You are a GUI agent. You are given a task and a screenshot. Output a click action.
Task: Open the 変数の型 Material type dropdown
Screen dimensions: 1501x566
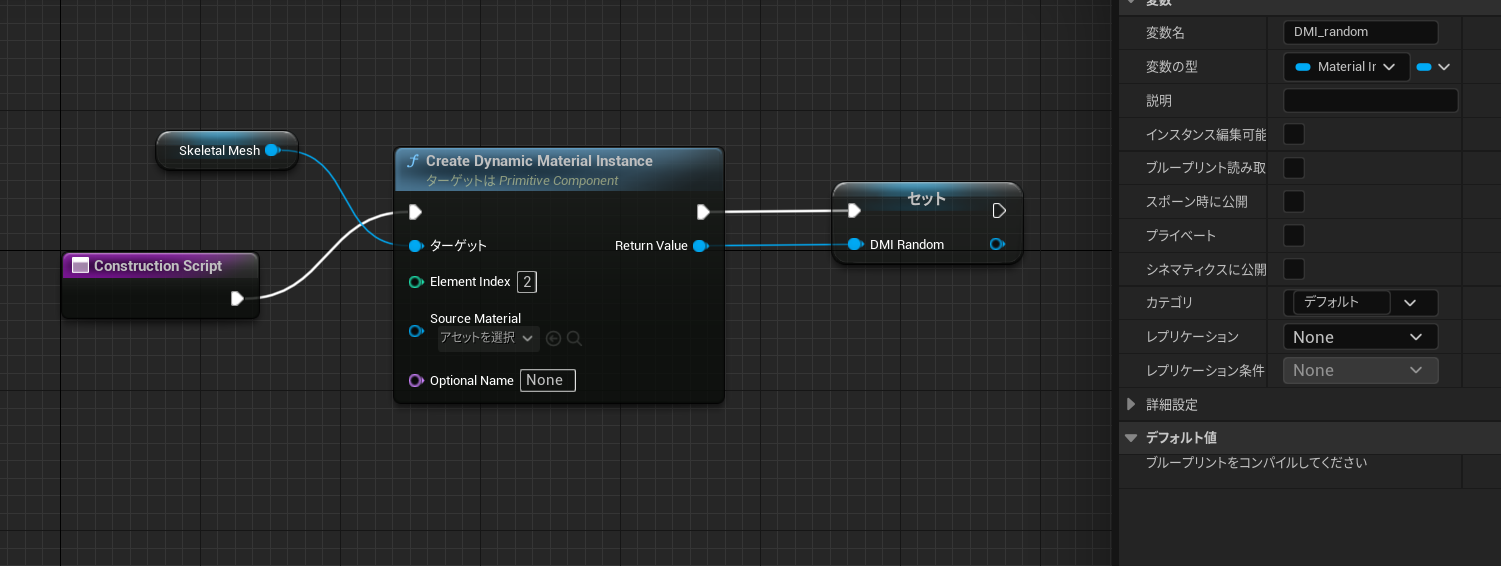pyautogui.click(x=1346, y=67)
